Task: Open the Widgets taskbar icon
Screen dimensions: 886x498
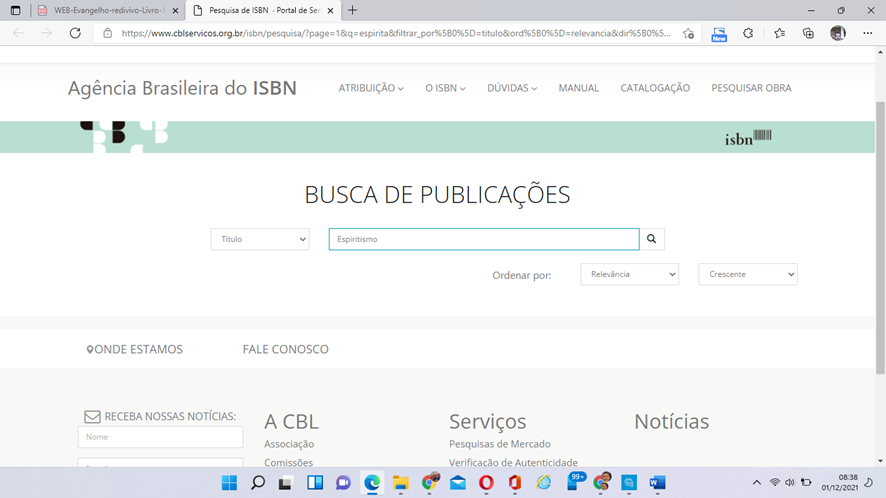Action: click(x=315, y=483)
